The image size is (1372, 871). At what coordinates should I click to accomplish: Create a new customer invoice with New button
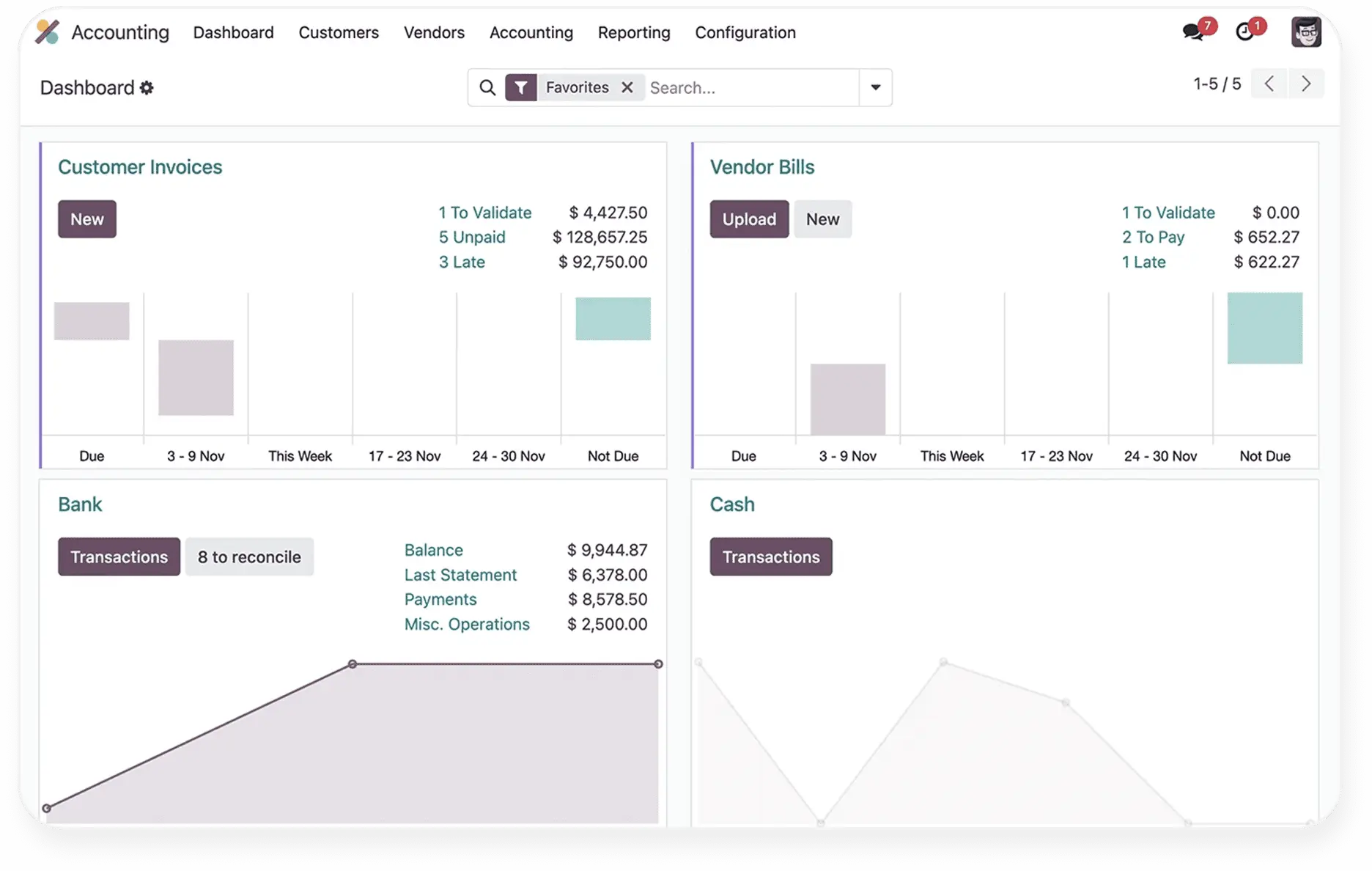pyautogui.click(x=86, y=218)
